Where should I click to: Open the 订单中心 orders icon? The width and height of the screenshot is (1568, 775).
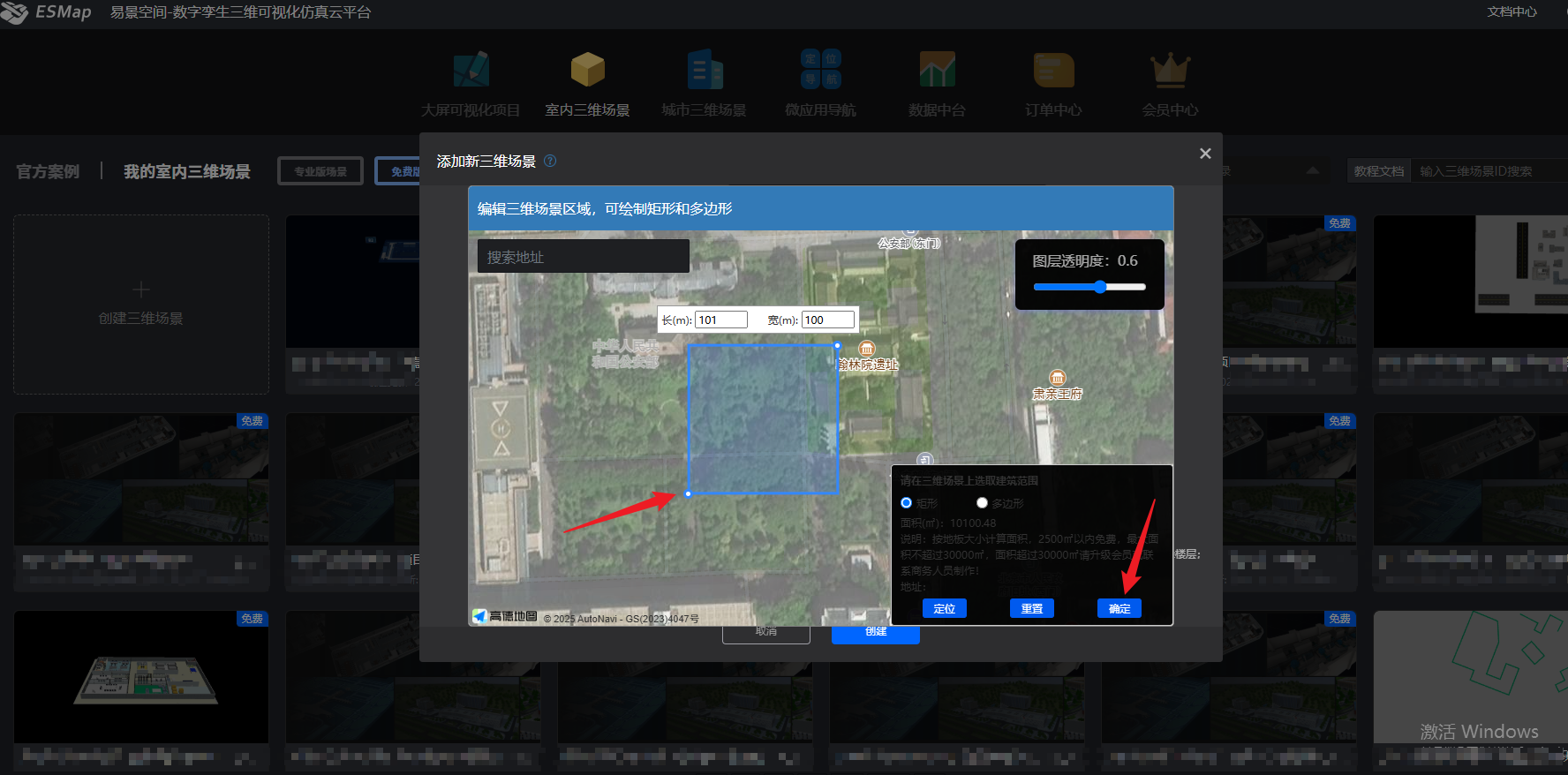click(x=1054, y=69)
